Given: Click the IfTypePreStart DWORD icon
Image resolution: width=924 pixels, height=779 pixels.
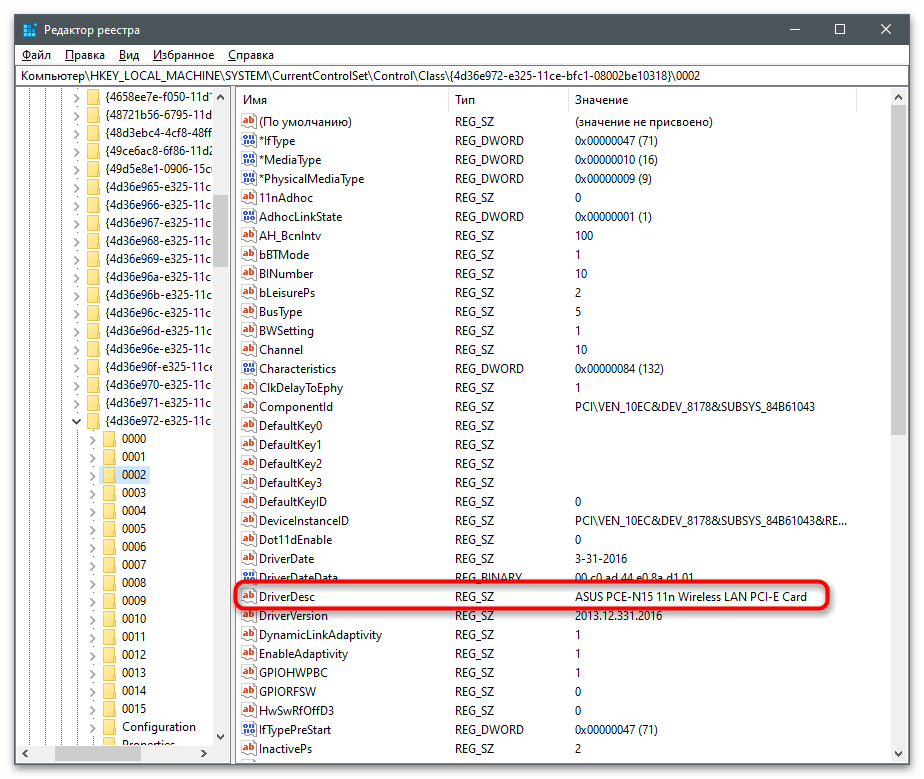Looking at the screenshot, I should coord(249,730).
